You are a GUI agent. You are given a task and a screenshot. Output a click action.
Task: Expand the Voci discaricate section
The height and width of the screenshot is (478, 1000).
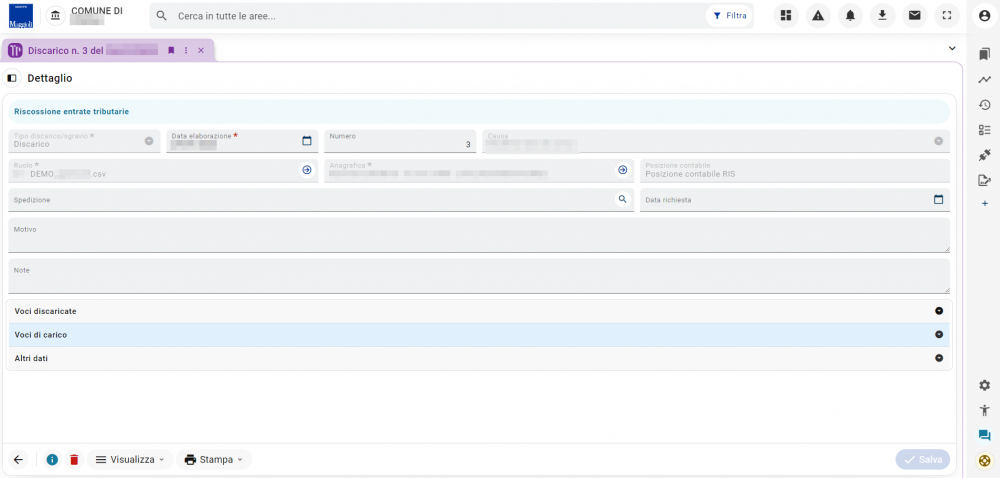pos(479,311)
